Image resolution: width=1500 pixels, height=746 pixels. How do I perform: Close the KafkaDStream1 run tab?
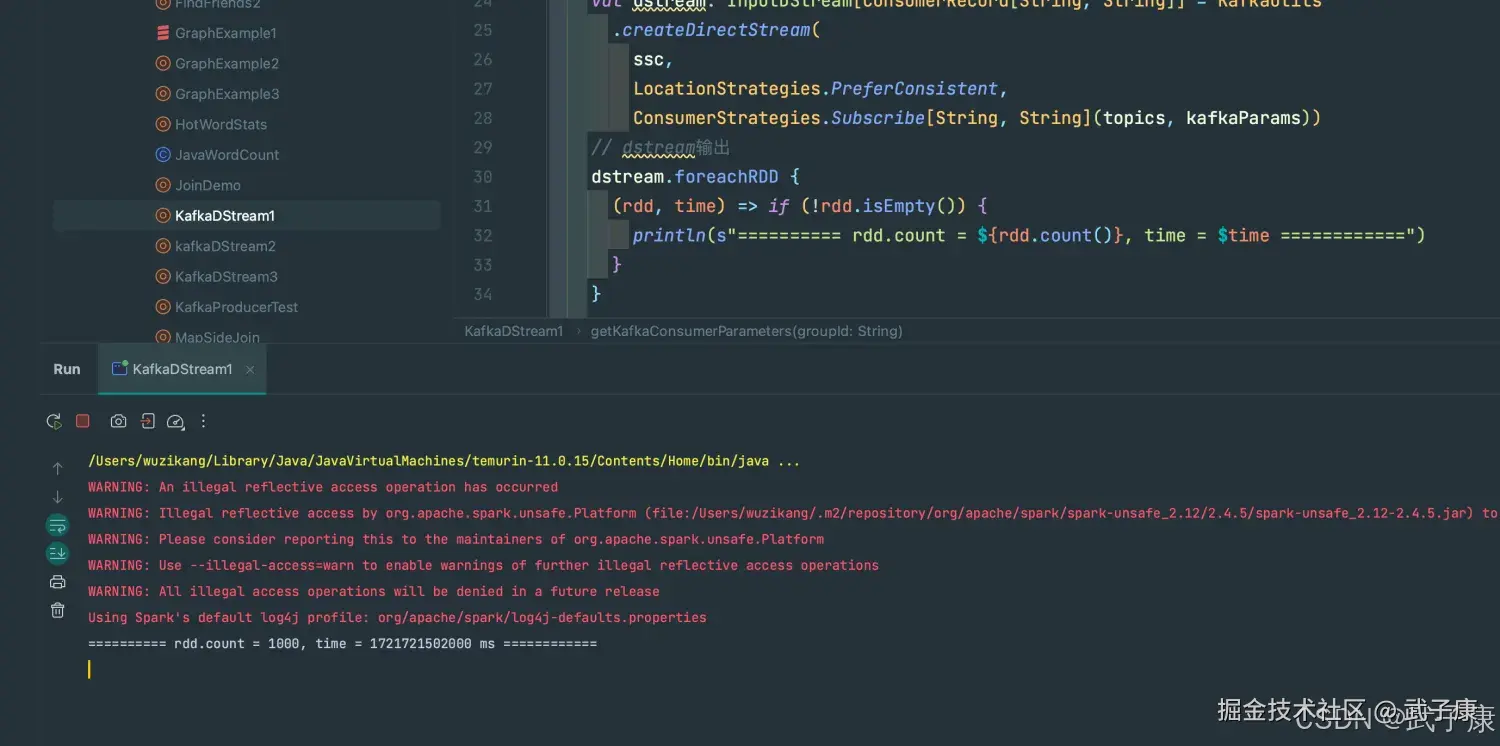coord(250,369)
